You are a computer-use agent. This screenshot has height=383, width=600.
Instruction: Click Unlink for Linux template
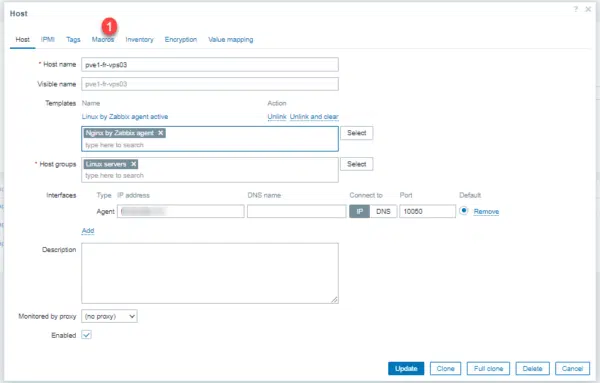277,117
